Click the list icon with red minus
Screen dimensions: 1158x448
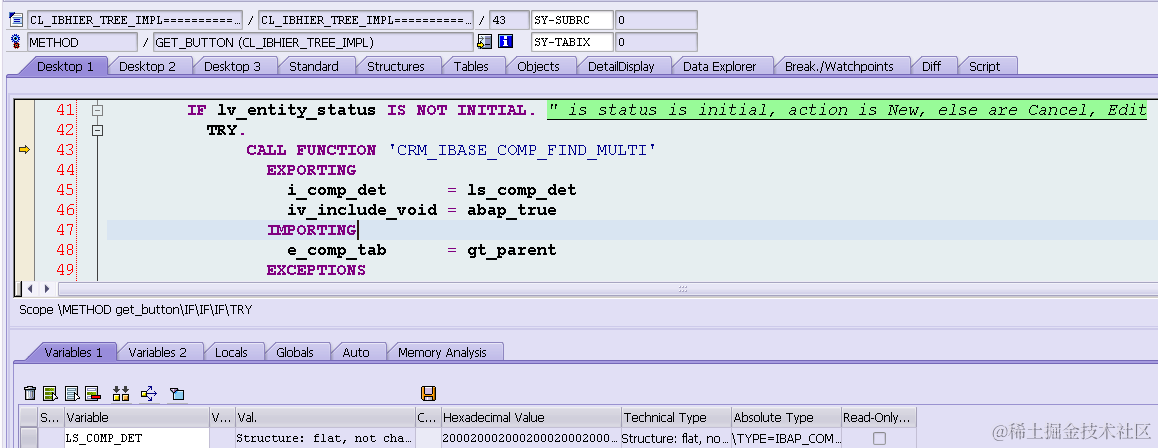click(92, 393)
